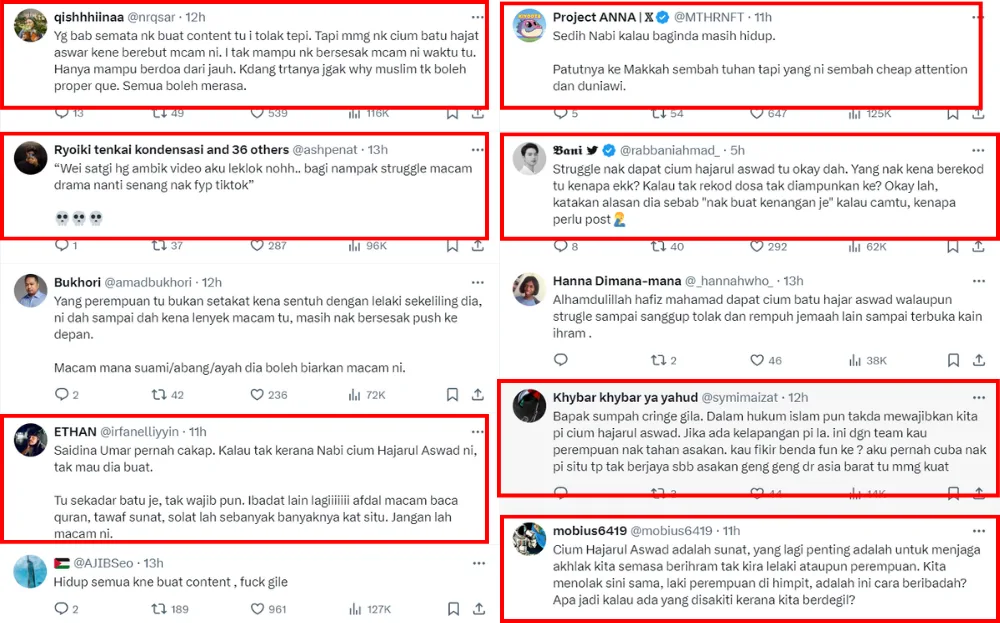Open Bukhori's profile avatar
This screenshot has height=623, width=1000.
29,291
